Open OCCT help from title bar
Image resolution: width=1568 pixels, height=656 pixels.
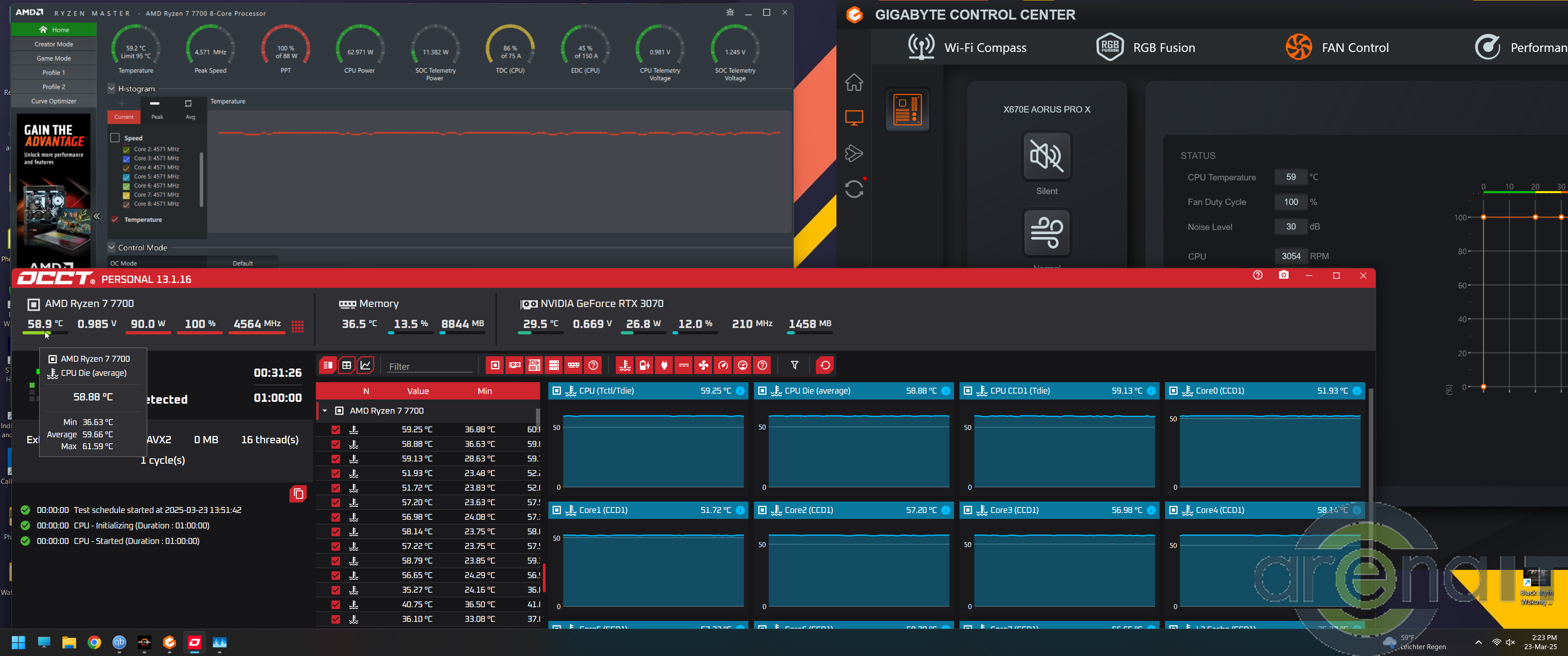[x=1258, y=276]
